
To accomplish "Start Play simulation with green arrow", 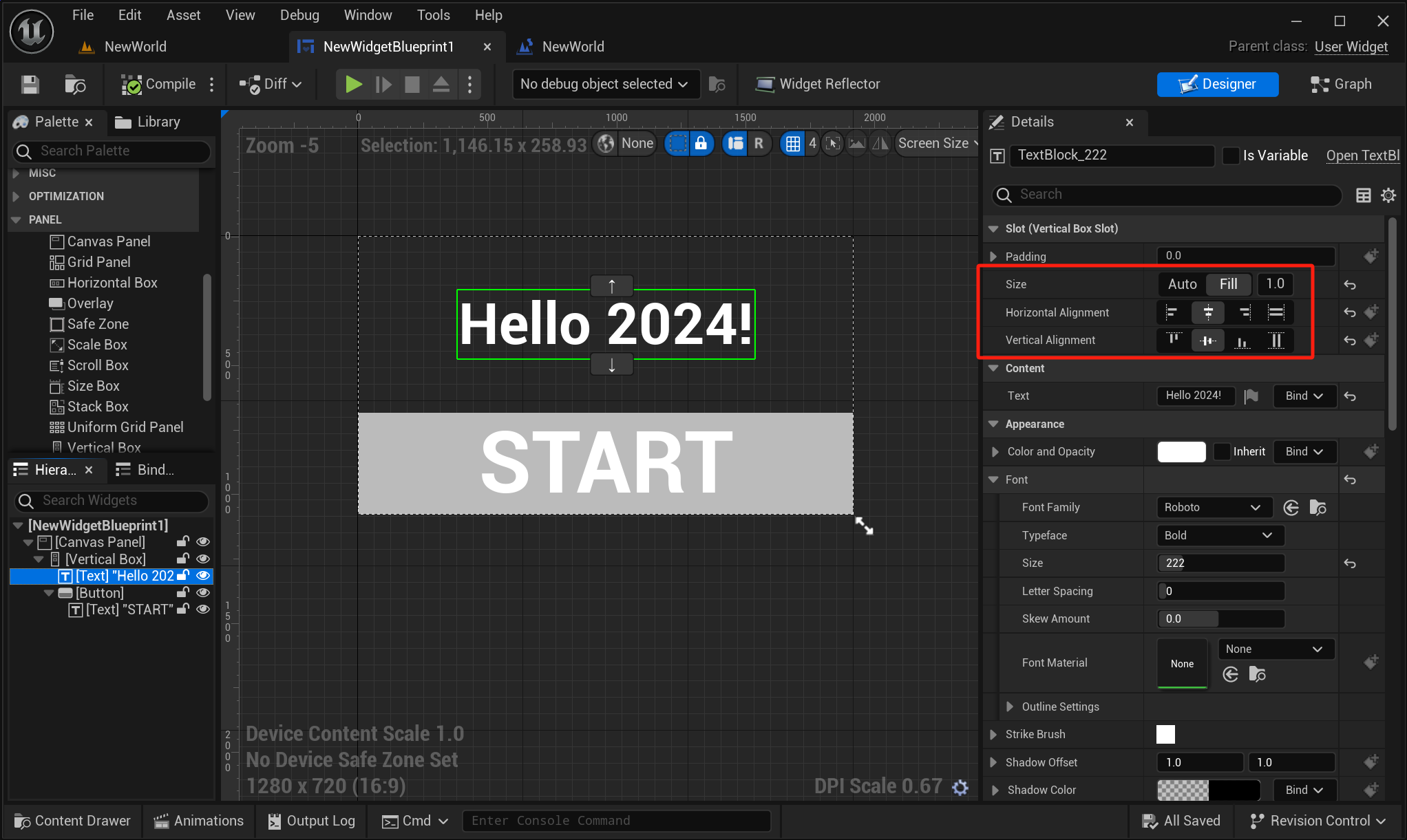I will [353, 84].
